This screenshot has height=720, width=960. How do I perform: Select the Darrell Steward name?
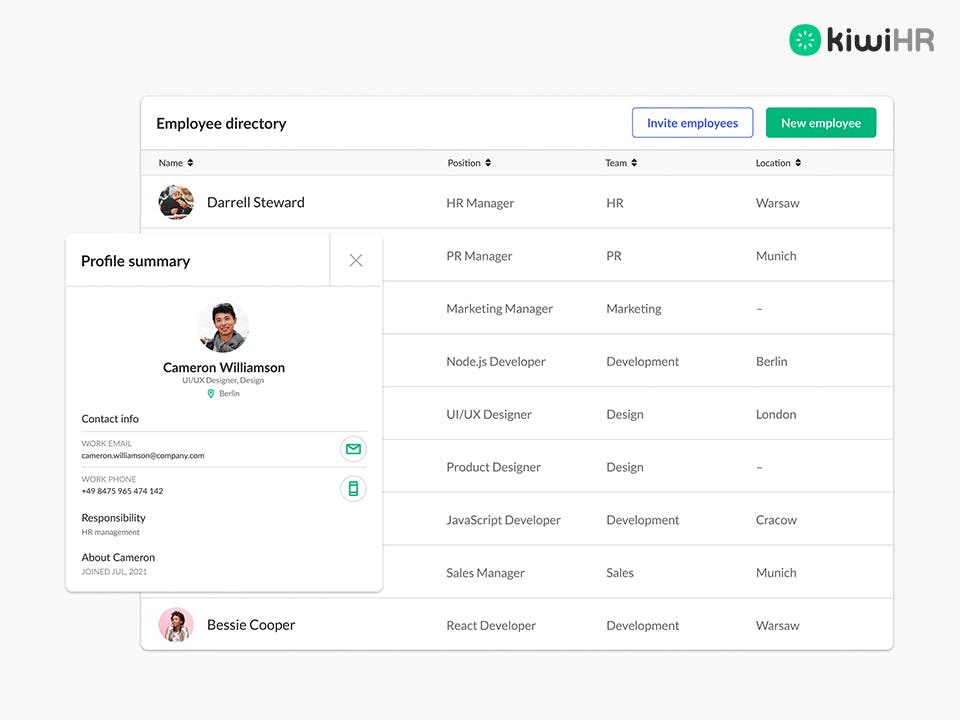click(x=255, y=203)
